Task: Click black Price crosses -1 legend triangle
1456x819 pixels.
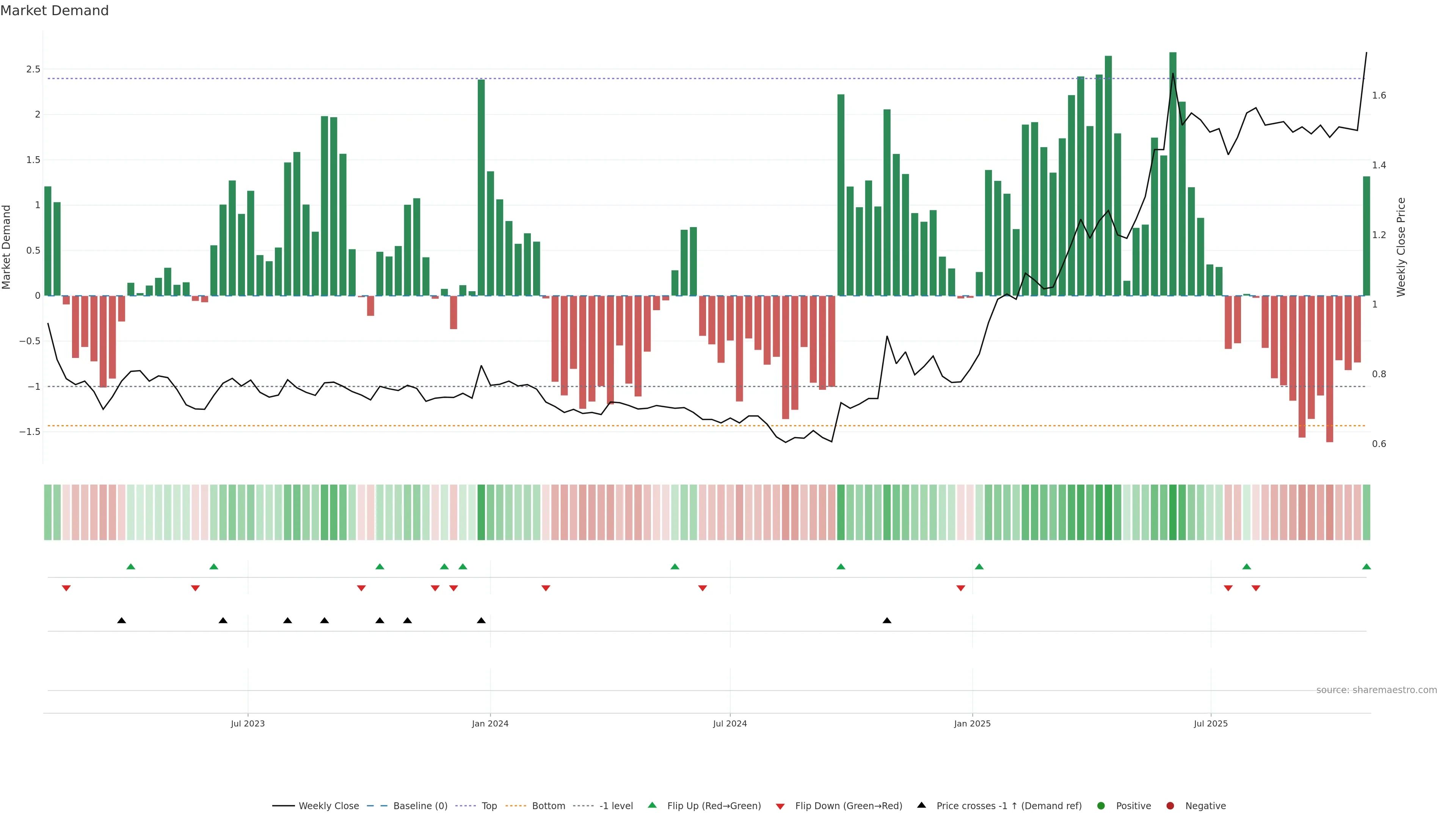Action: [x=921, y=805]
